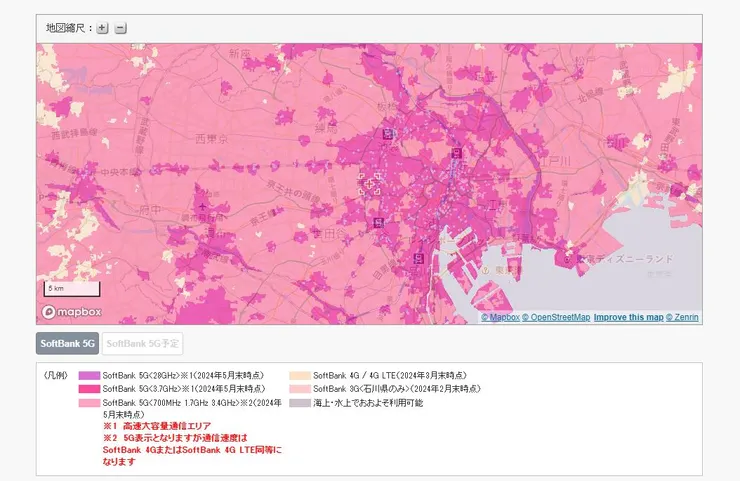This screenshot has width=740, height=481.
Task: Click the 練馬 label on the map
Action: (x=326, y=128)
